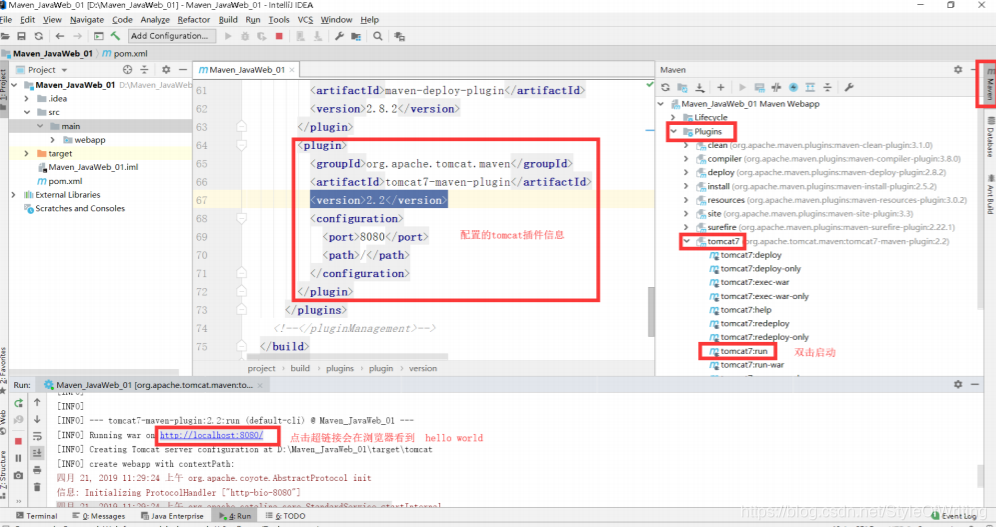Screen dimensions: 996x530
Task: Click the Save All toolbar icon
Action: [22, 36]
